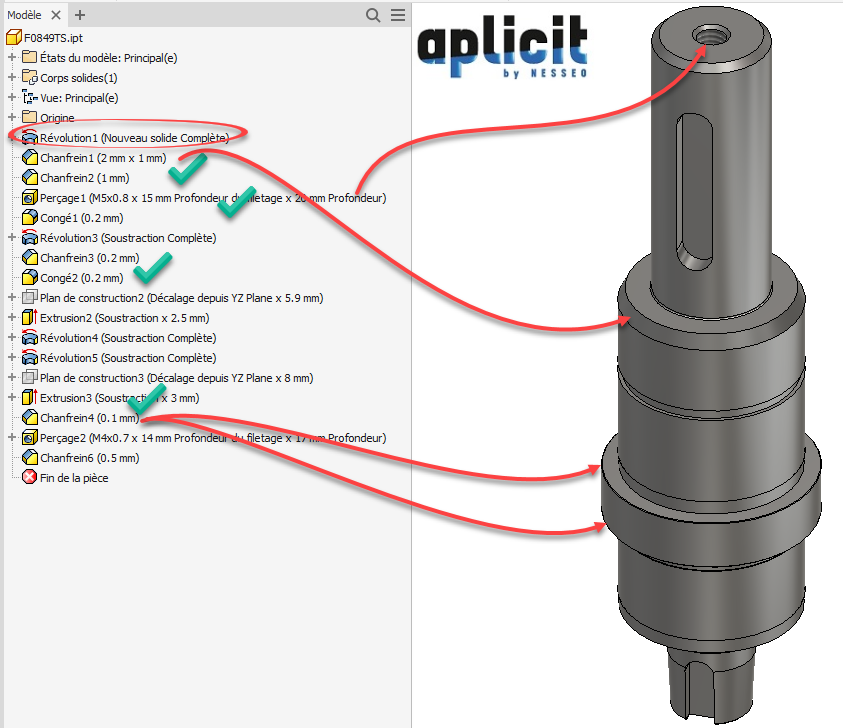Click the Vue: Principal(e) view icon
Image resolution: width=843 pixels, height=728 pixels.
pos(30,97)
